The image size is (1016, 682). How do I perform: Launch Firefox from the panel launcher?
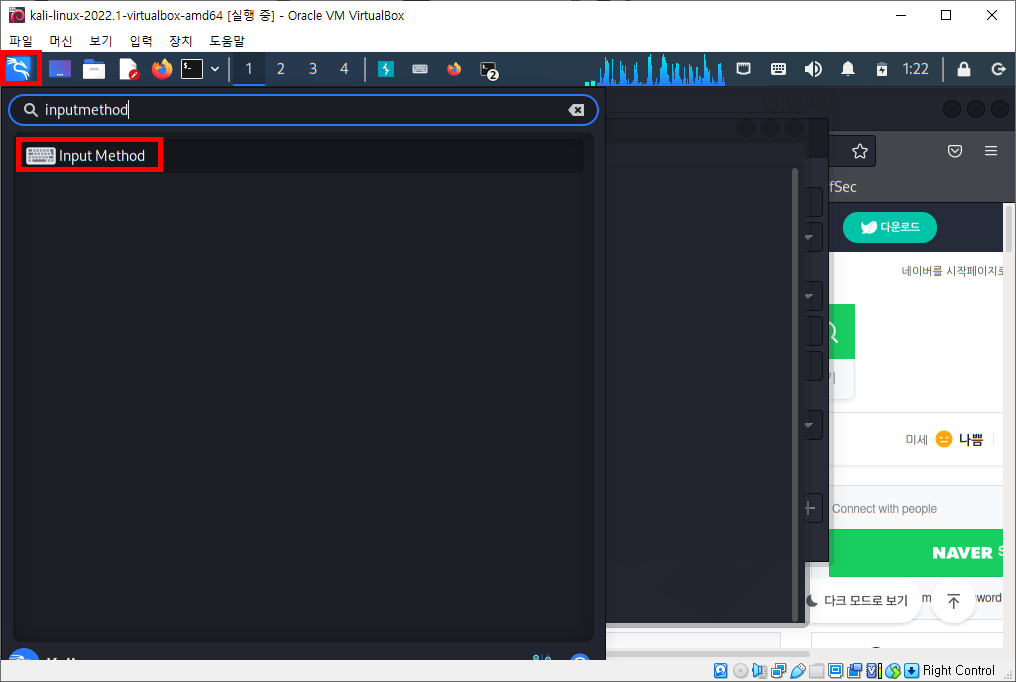tap(162, 69)
